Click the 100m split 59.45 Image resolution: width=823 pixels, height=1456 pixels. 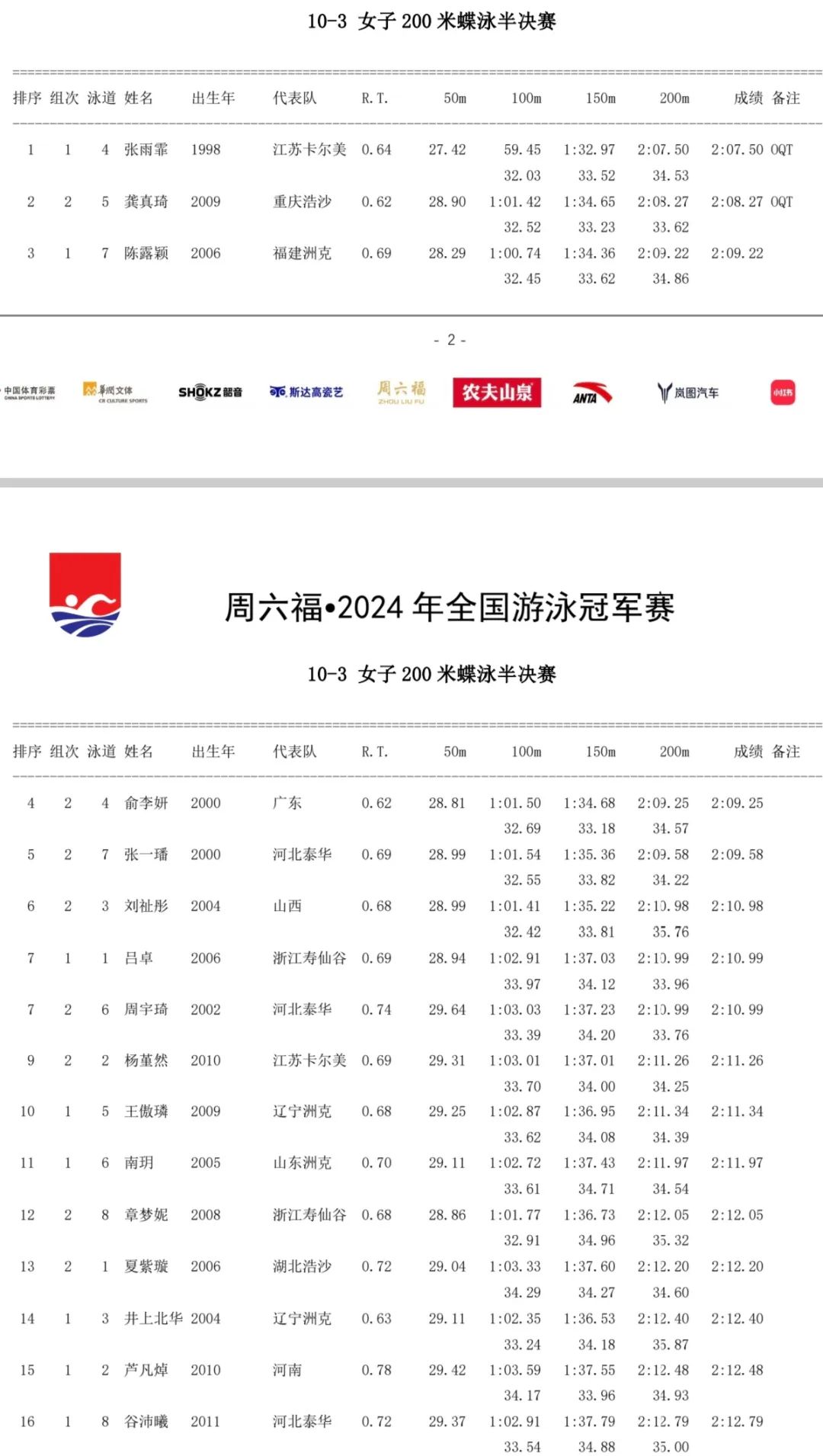522,149
